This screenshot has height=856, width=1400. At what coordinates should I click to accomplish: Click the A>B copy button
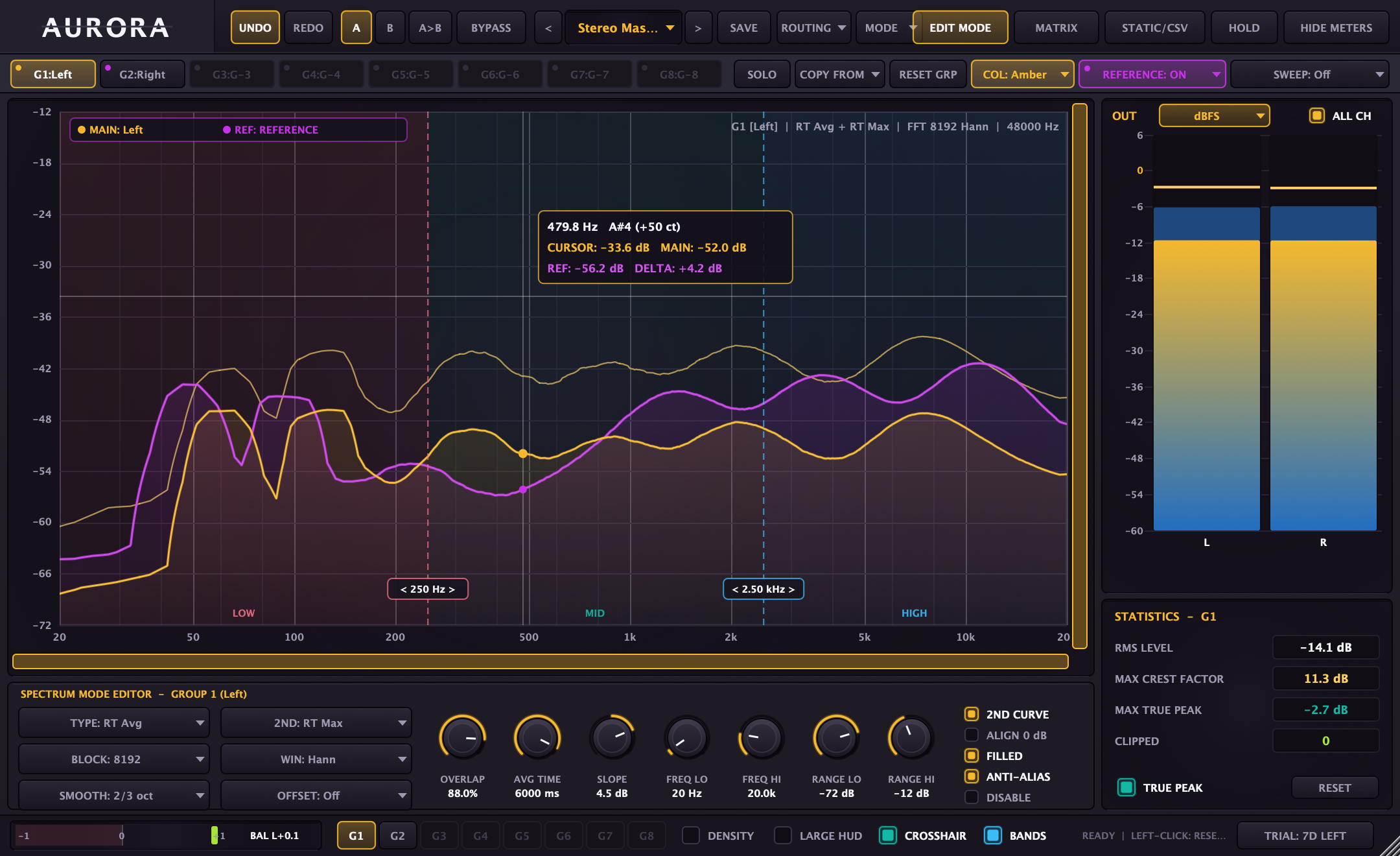coord(430,28)
